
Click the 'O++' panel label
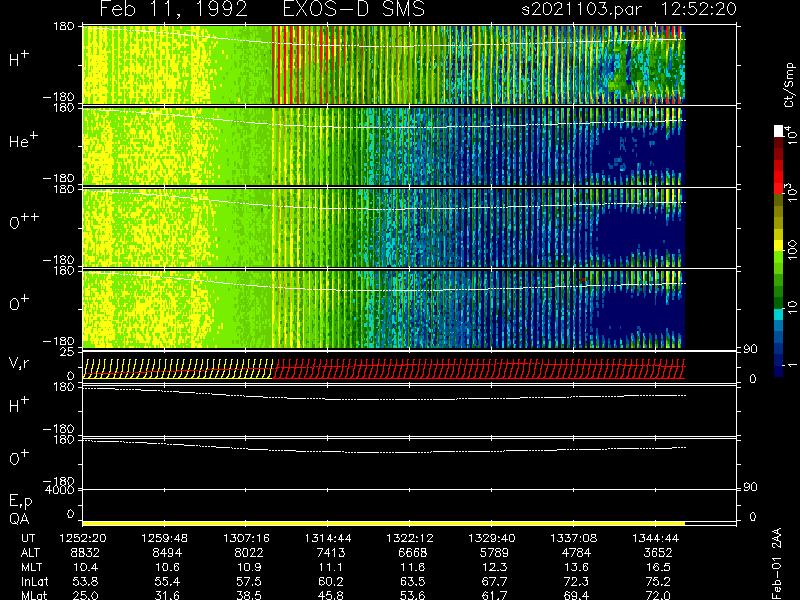tap(24, 221)
